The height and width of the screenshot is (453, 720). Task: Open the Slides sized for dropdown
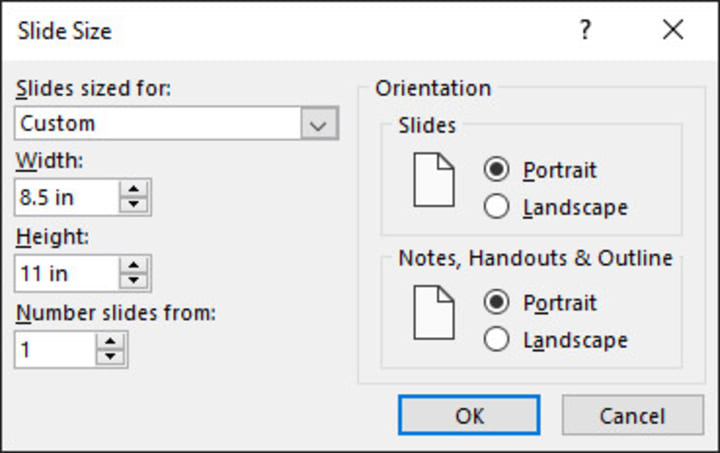318,124
